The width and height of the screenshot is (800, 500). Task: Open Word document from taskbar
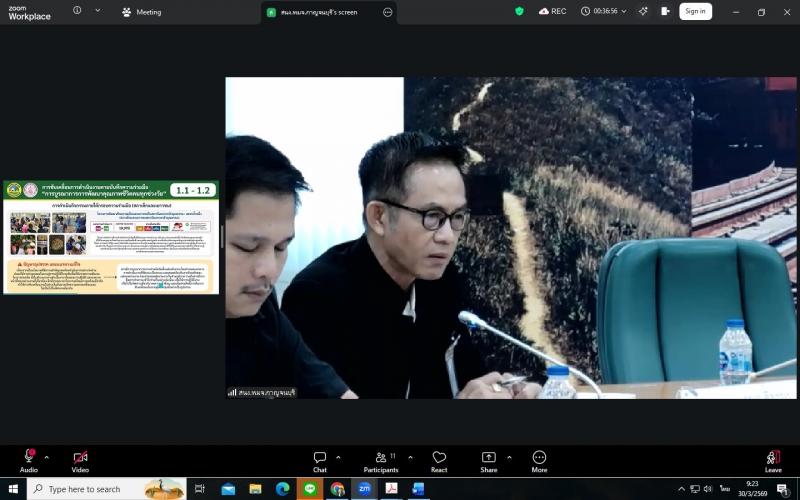419,489
